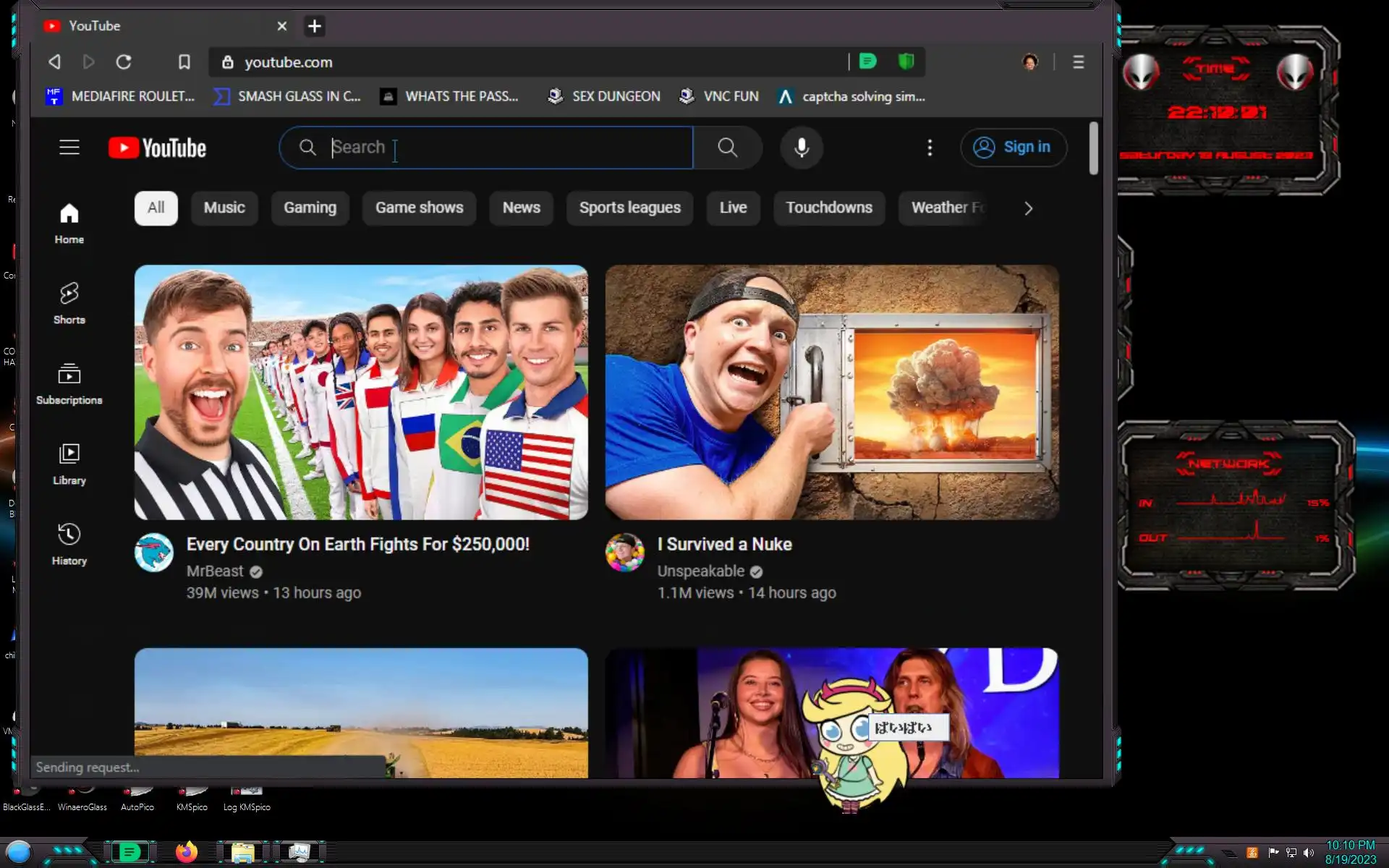Open the MrBeast channel link

click(x=215, y=571)
